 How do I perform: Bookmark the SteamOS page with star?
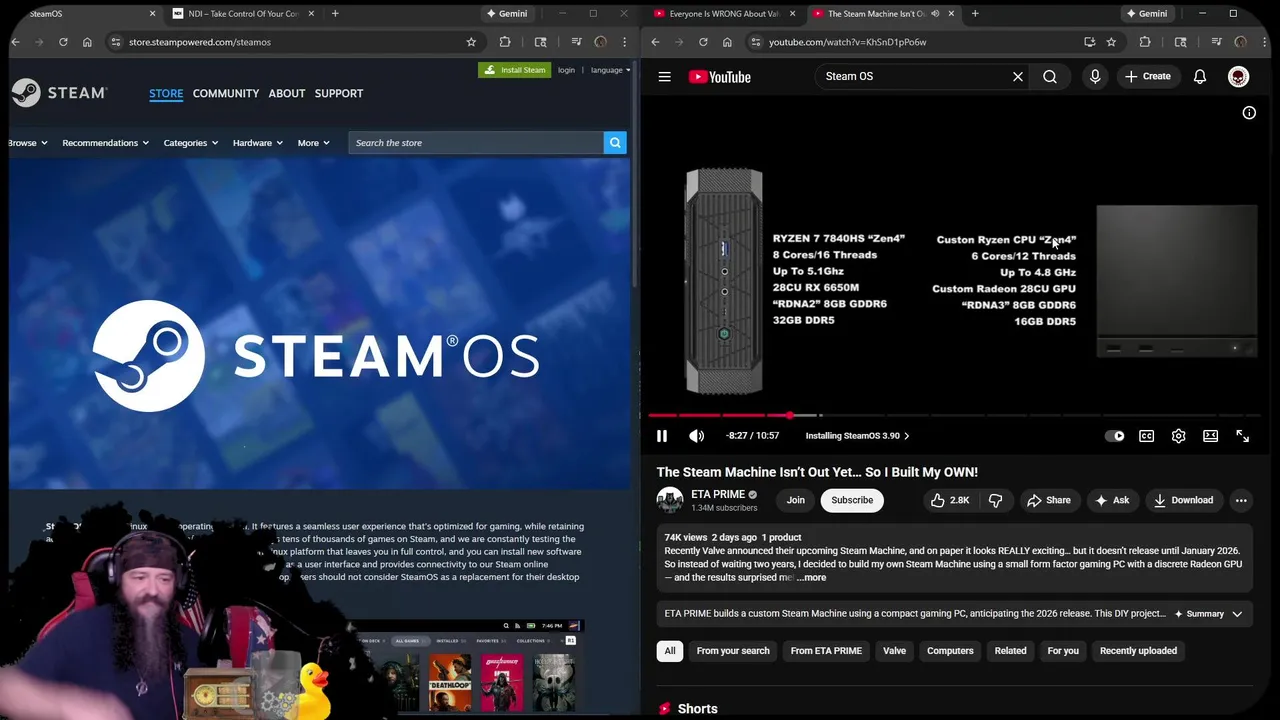471,42
